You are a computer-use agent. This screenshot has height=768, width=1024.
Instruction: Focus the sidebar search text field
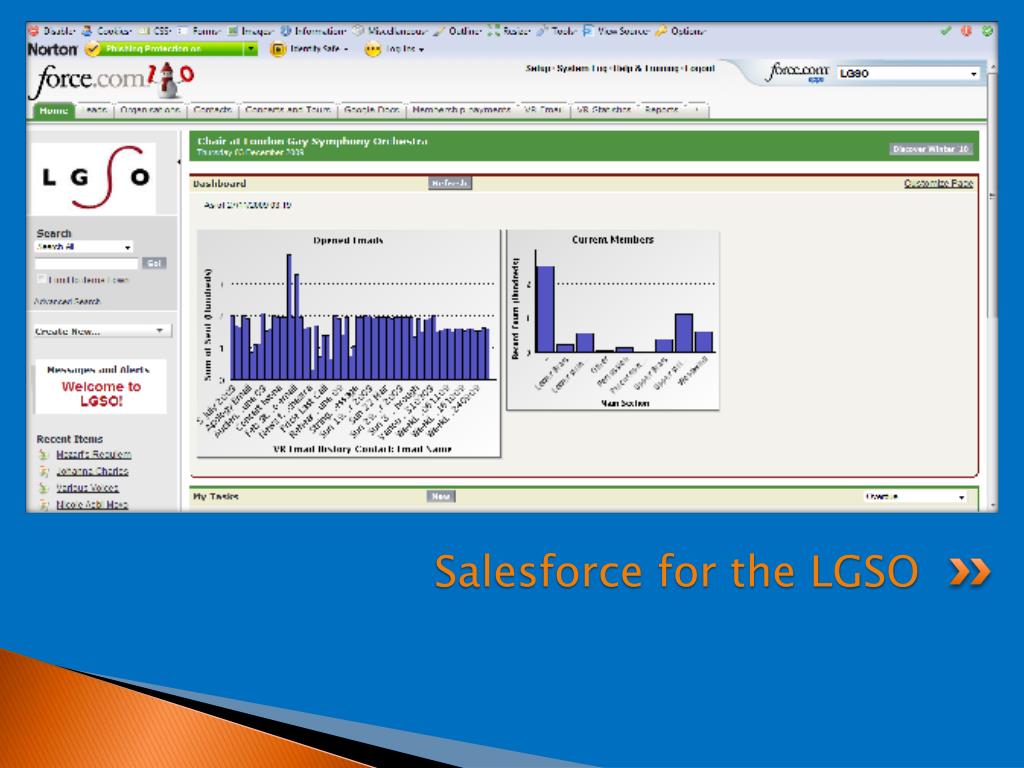(86, 263)
